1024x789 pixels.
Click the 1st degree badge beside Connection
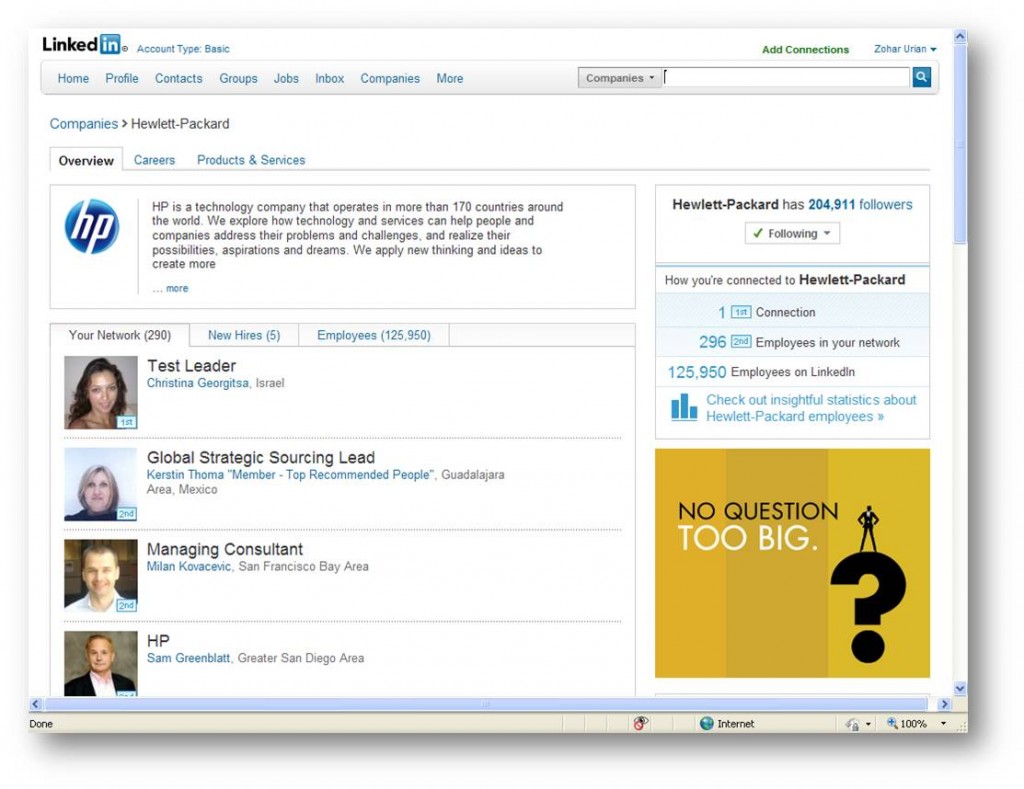point(740,312)
